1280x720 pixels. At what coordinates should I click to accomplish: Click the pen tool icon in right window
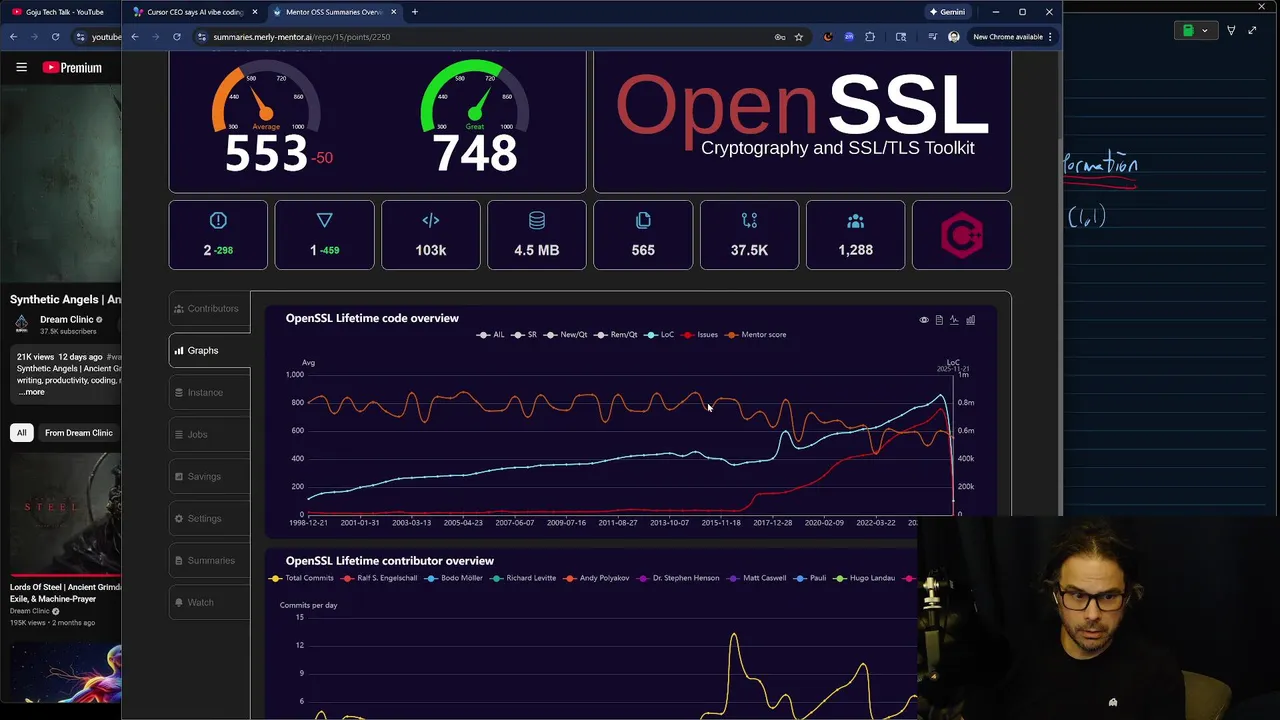1231,30
